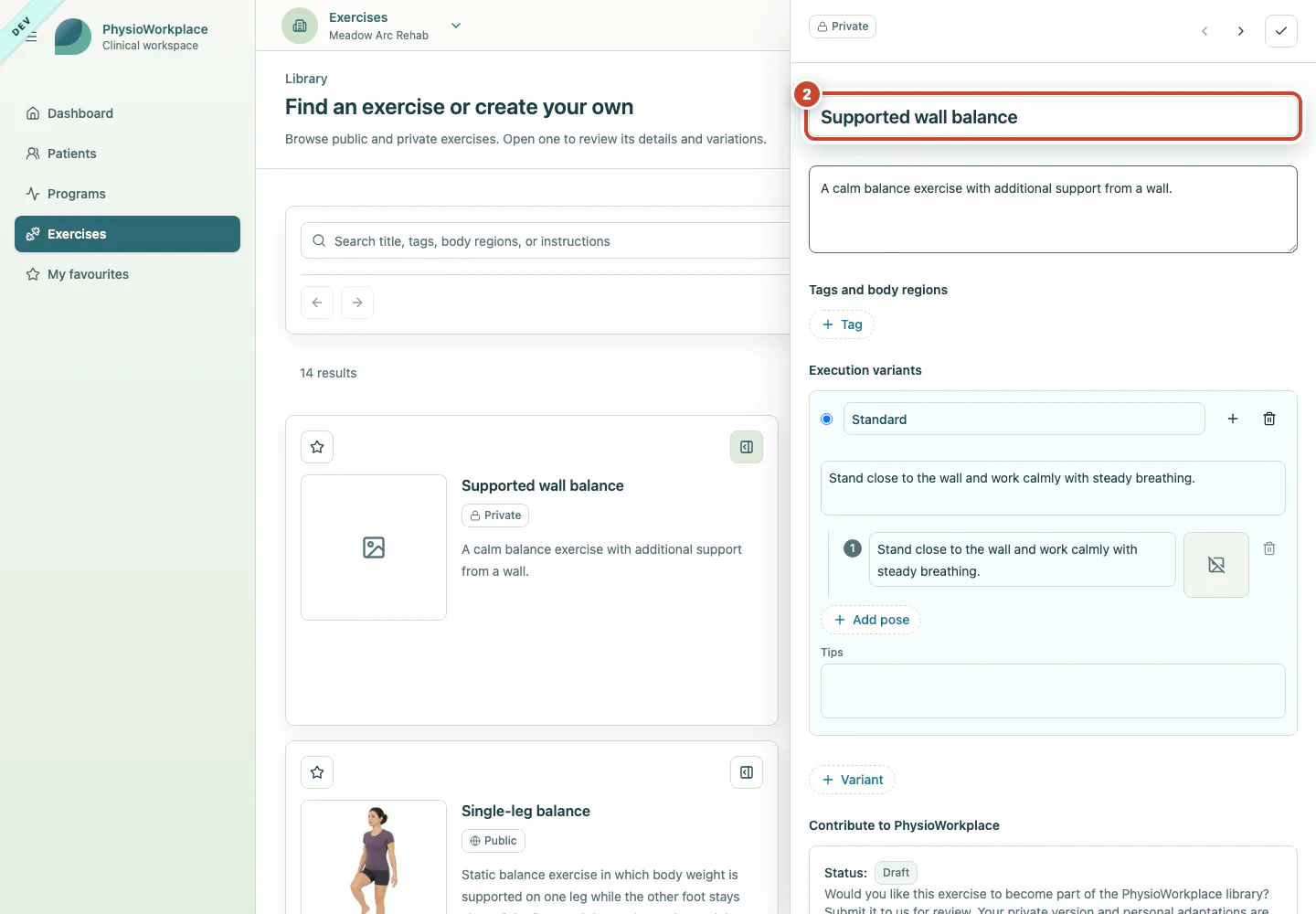Click the pose 1 image placeholder icon
The image size is (1316, 914).
pos(1216,565)
